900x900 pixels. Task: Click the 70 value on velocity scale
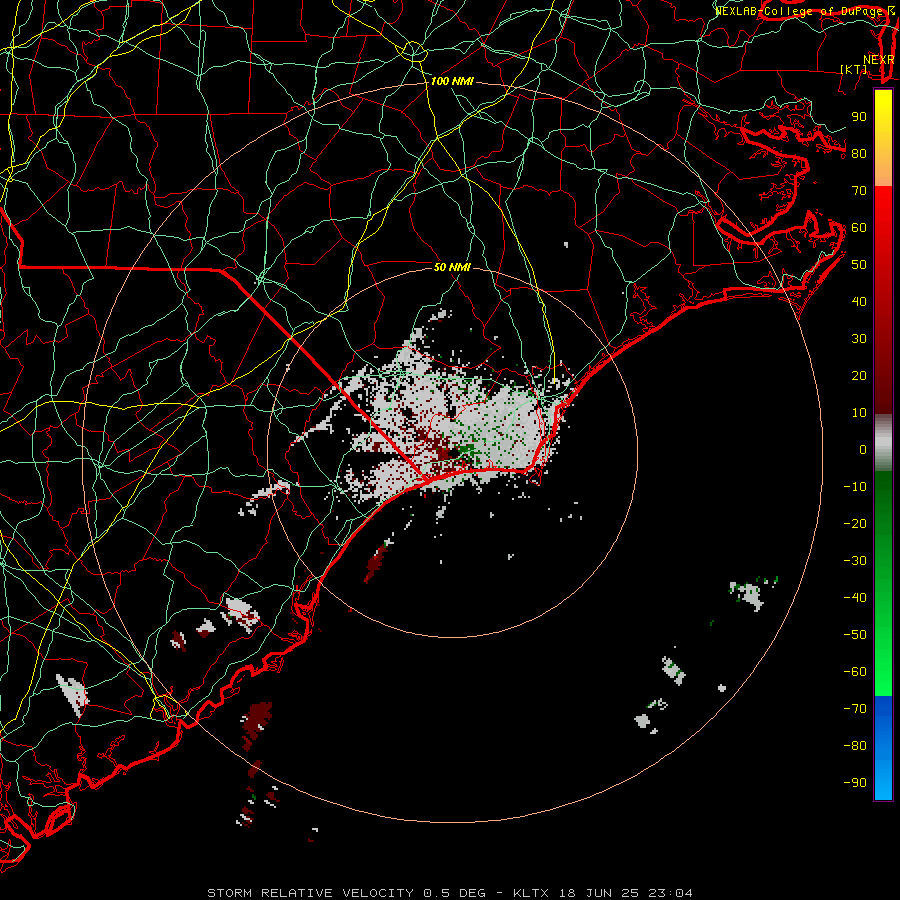[859, 191]
